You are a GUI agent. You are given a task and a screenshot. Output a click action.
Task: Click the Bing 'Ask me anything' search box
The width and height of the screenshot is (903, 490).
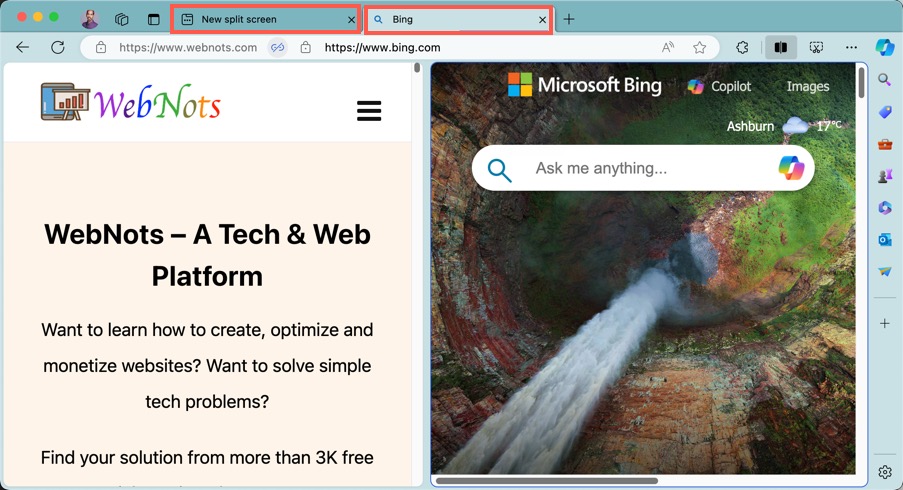point(640,168)
